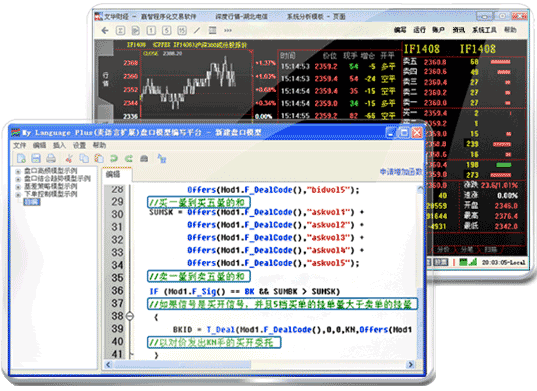Click the vertical scrollbar thumb in editor
Image resolution: width=537 pixels, height=391 pixels.
pyautogui.click(x=420, y=324)
